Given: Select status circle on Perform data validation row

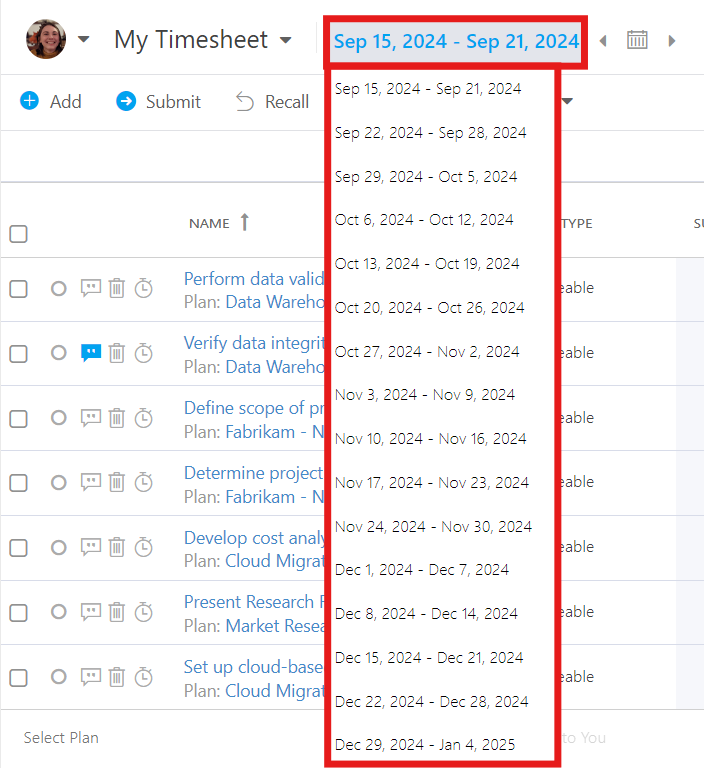Looking at the screenshot, I should click(x=58, y=288).
